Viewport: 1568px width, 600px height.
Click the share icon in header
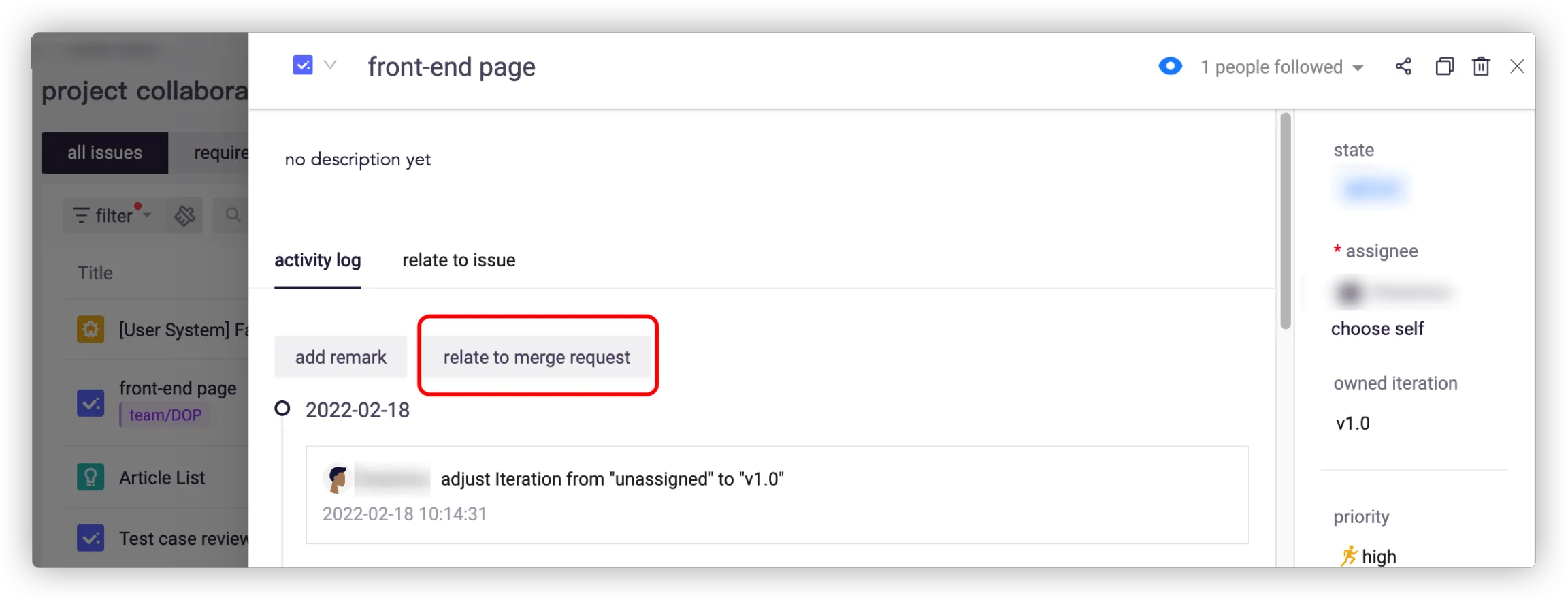click(1403, 66)
